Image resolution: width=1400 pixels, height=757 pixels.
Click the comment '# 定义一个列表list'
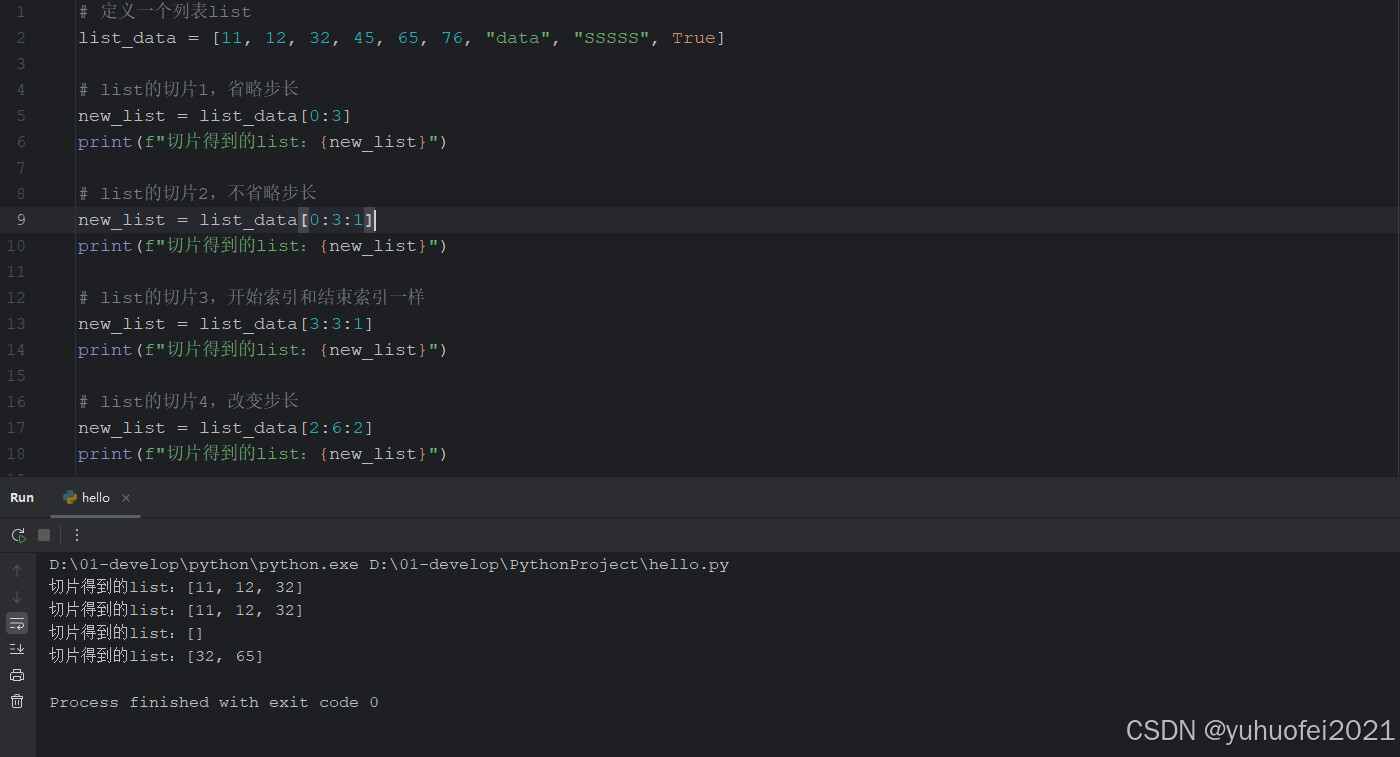[165, 12]
